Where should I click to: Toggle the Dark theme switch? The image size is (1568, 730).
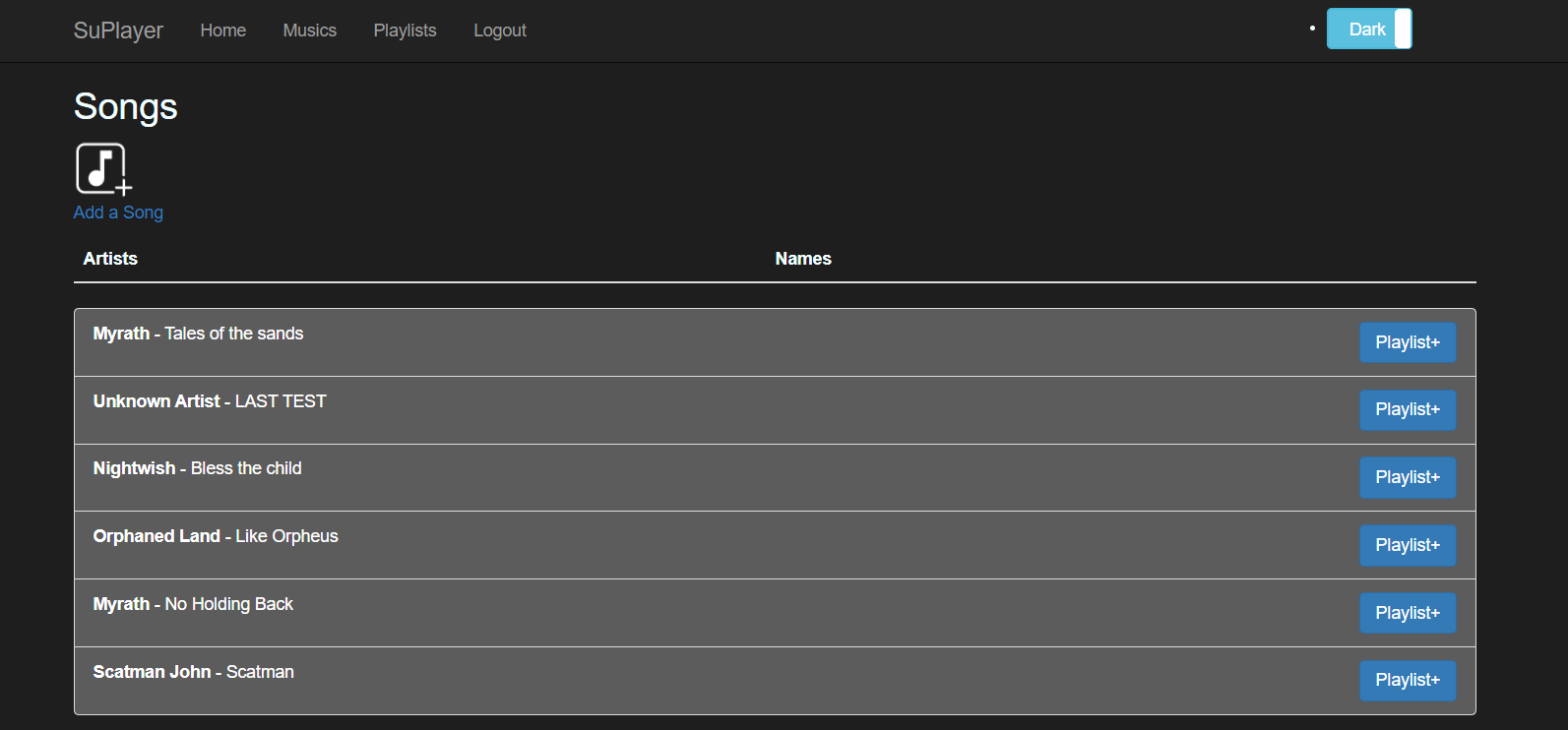(1368, 30)
